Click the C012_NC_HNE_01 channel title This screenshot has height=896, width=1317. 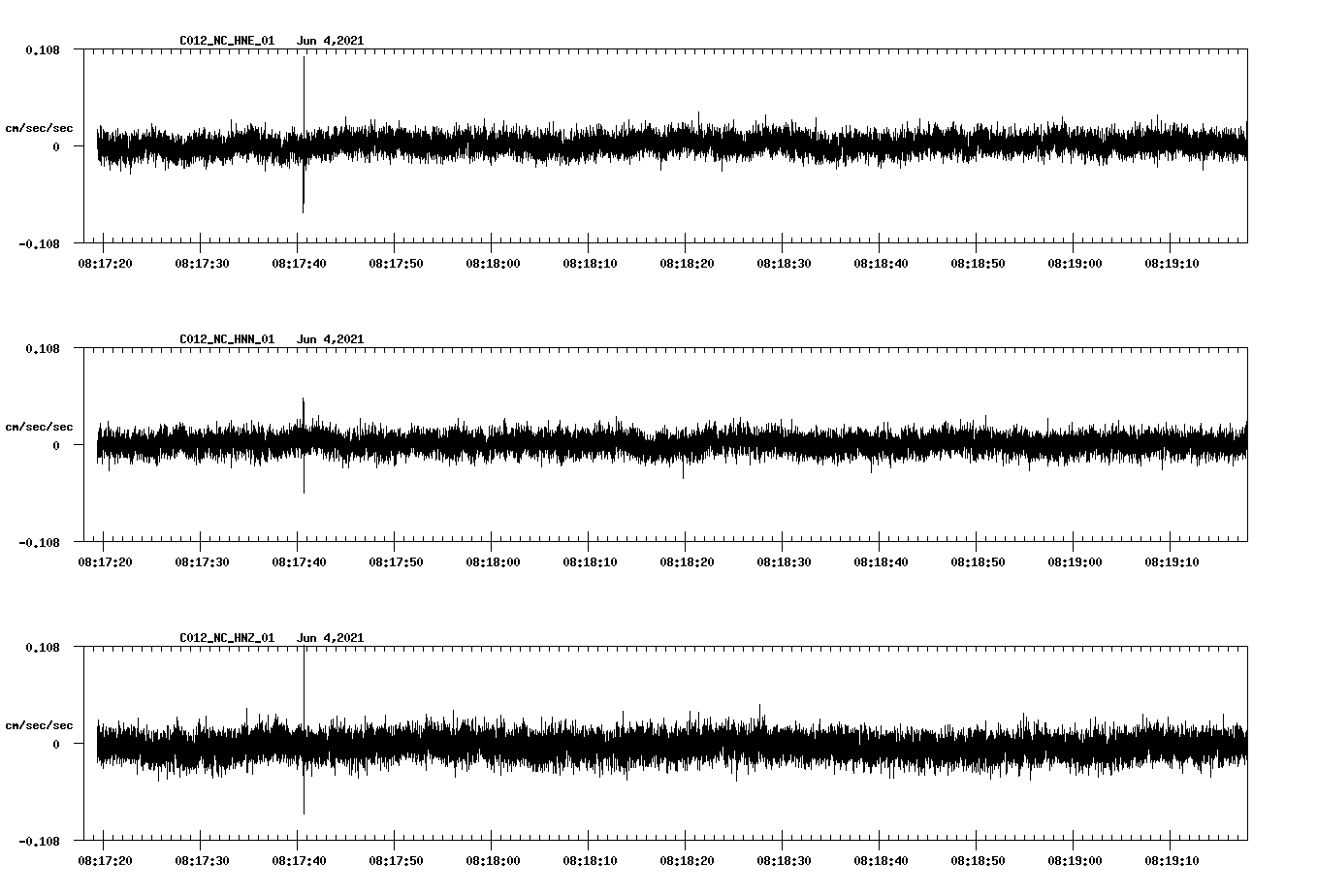227,41
